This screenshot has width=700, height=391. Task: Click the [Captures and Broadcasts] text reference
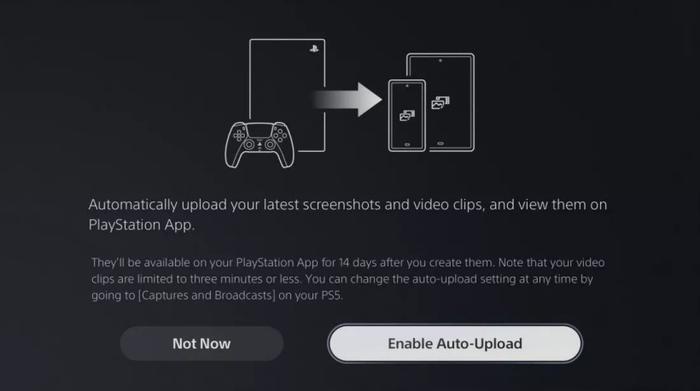[x=207, y=295]
